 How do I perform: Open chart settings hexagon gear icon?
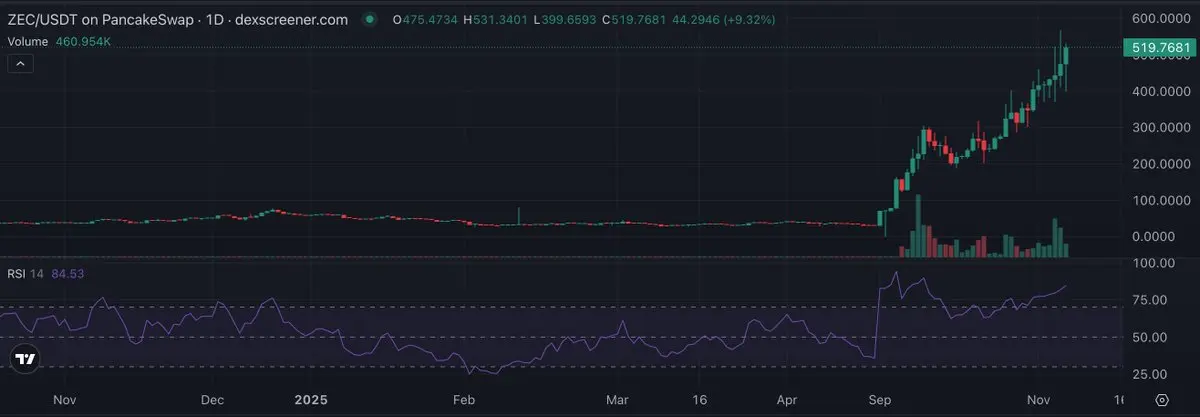click(1160, 399)
